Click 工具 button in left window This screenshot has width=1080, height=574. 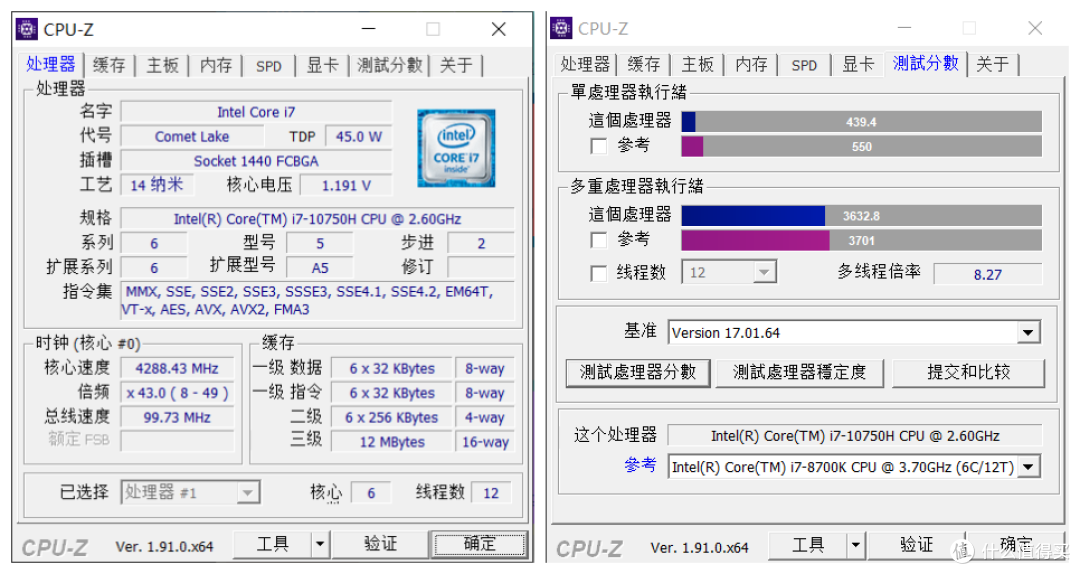273,544
